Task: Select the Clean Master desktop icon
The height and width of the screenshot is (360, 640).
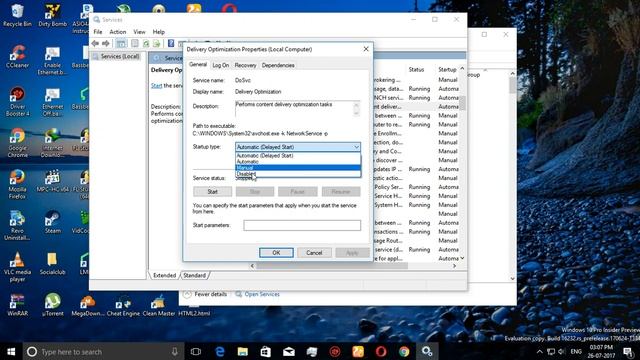Action: [x=158, y=306]
